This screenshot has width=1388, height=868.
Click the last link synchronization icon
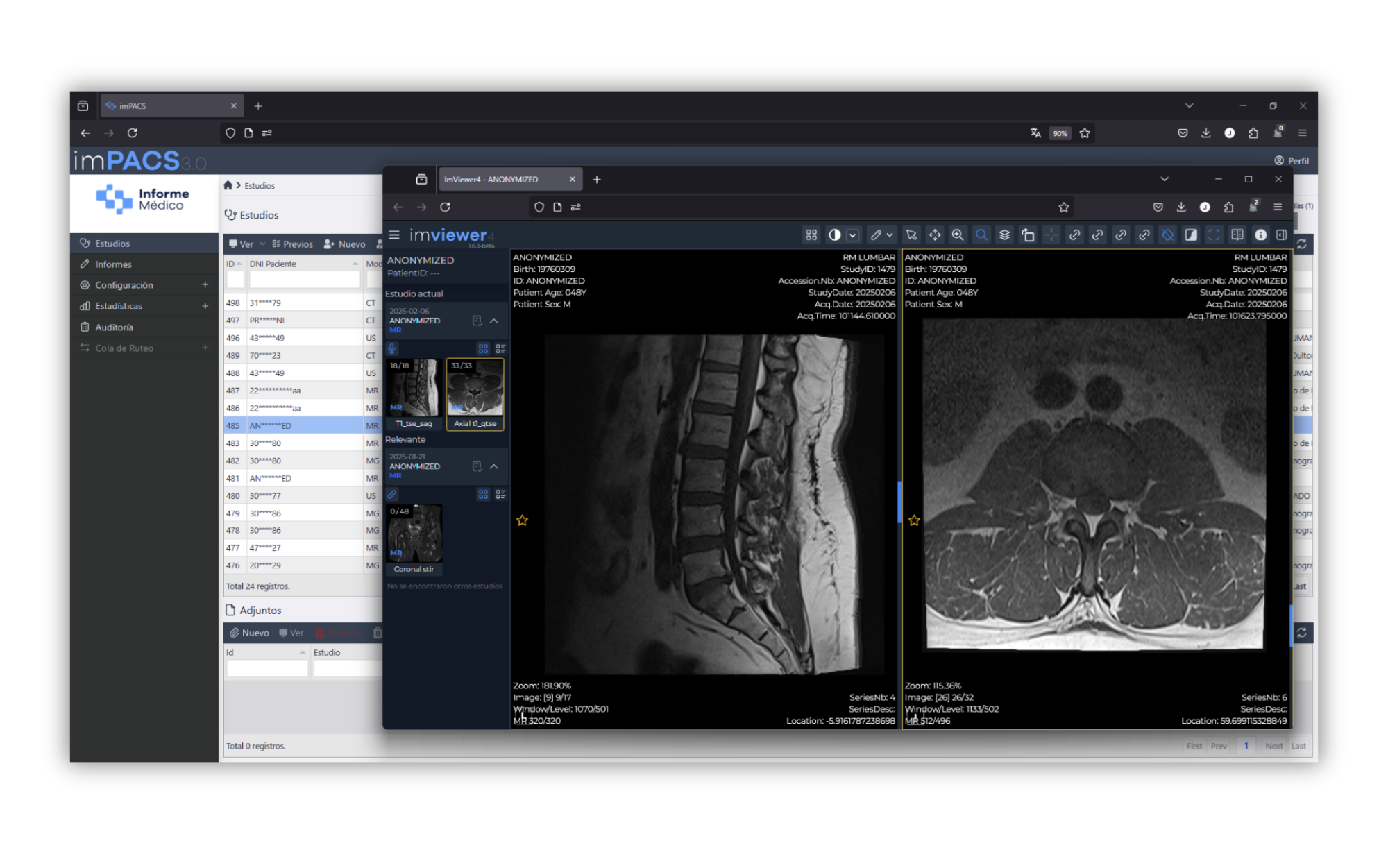click(1144, 235)
